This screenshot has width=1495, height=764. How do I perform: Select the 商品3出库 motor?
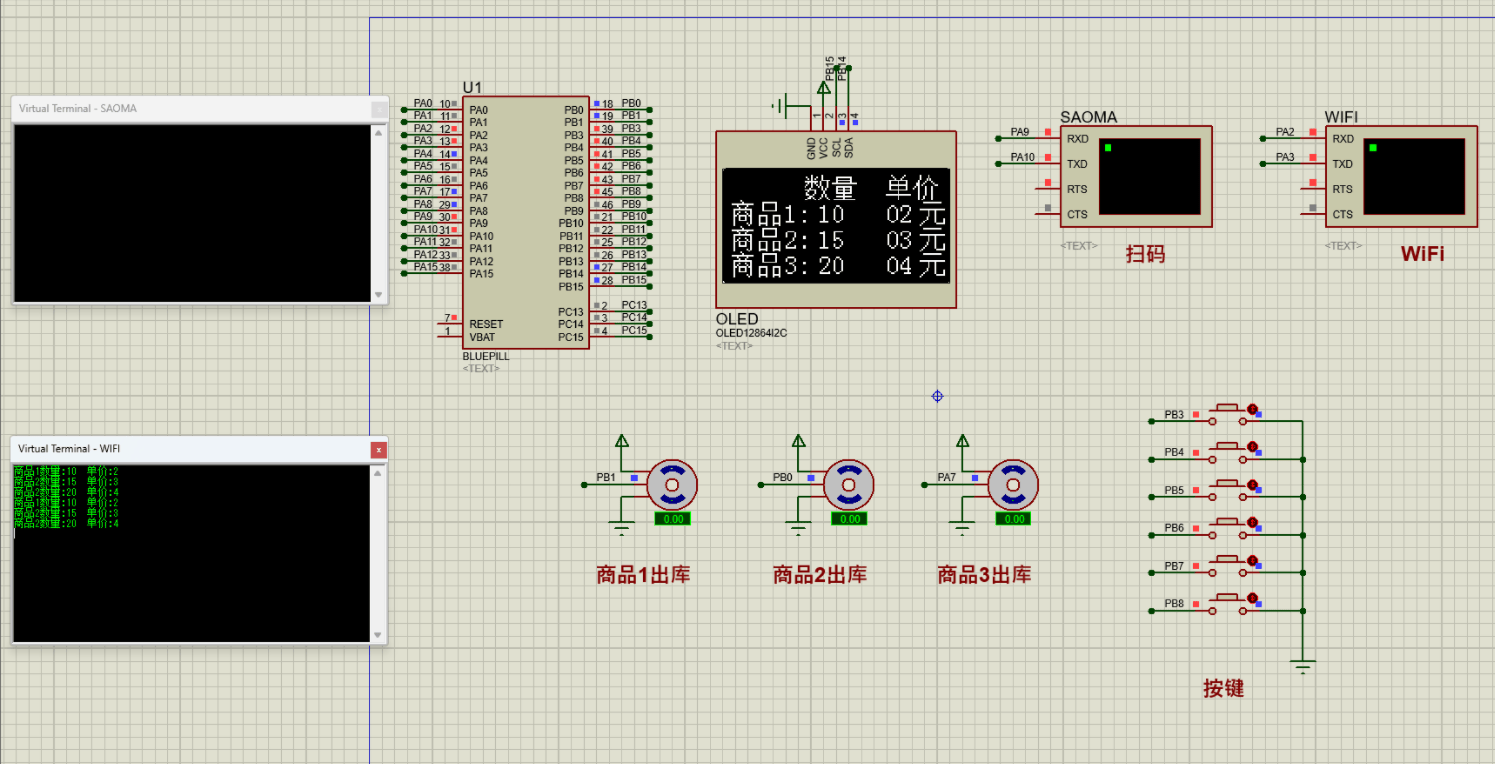tap(1013, 485)
